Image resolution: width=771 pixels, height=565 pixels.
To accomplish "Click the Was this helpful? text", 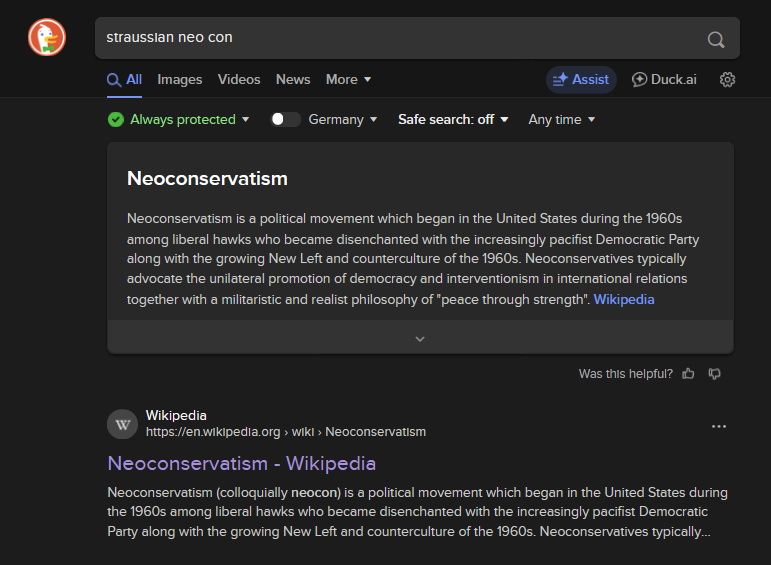I will (625, 374).
